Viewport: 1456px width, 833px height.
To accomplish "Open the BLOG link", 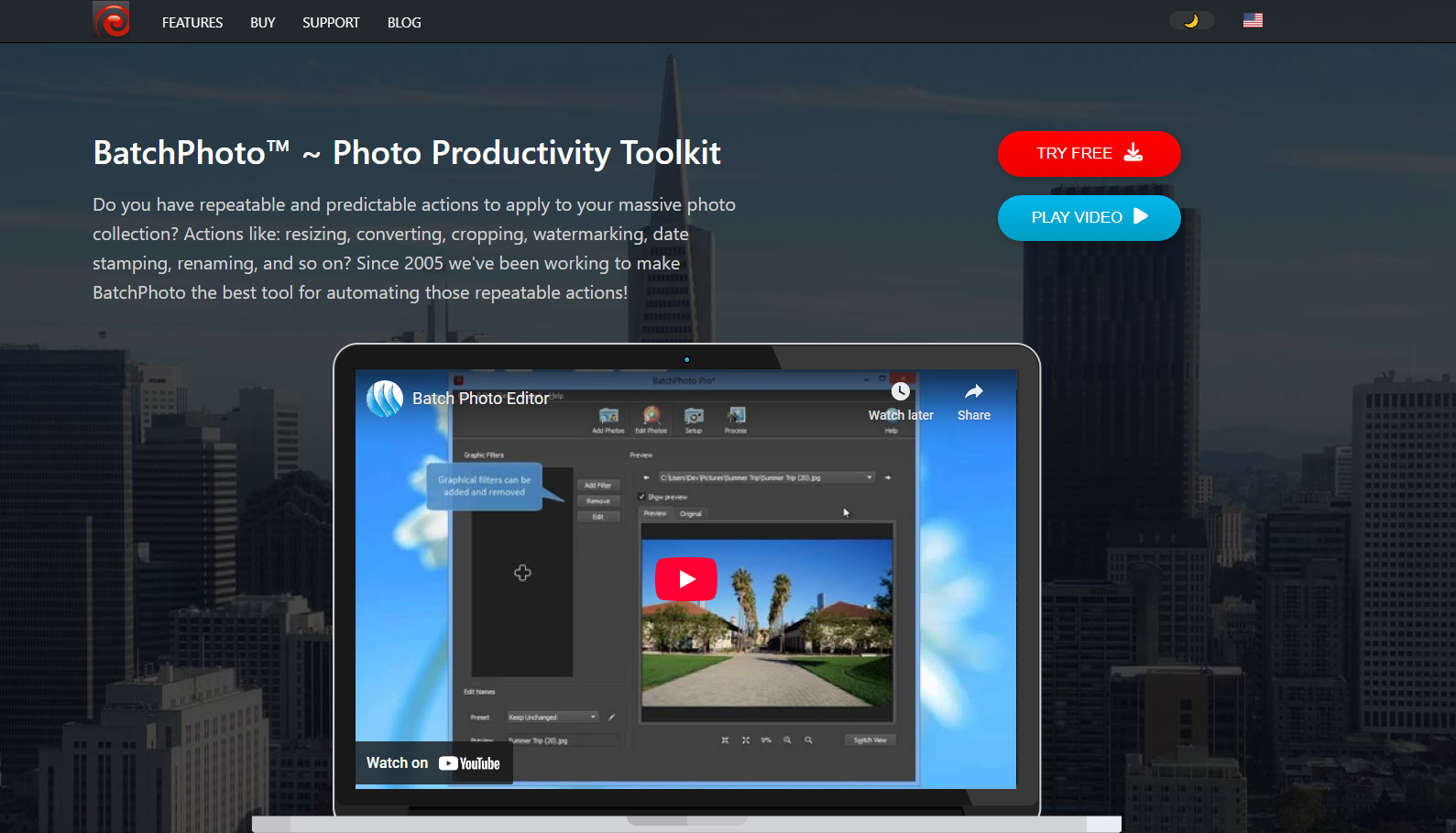I will (404, 23).
